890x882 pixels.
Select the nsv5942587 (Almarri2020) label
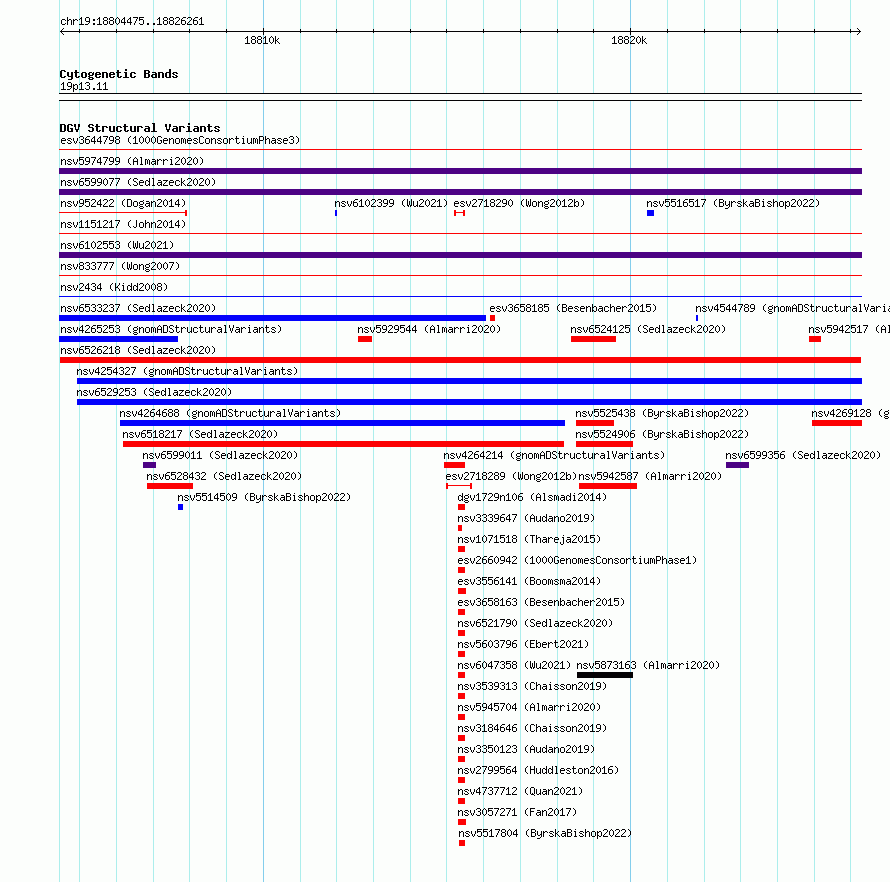650,476
